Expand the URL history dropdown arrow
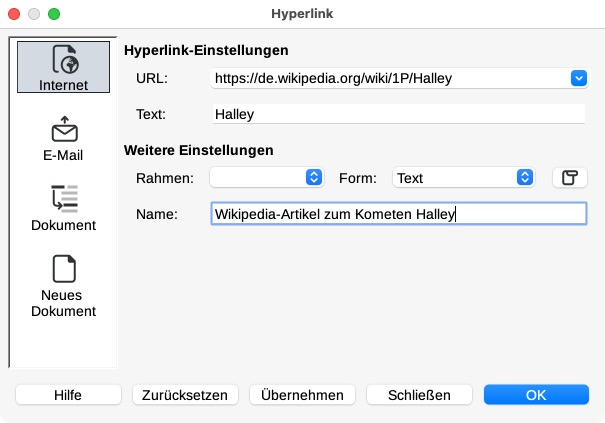 578,78
